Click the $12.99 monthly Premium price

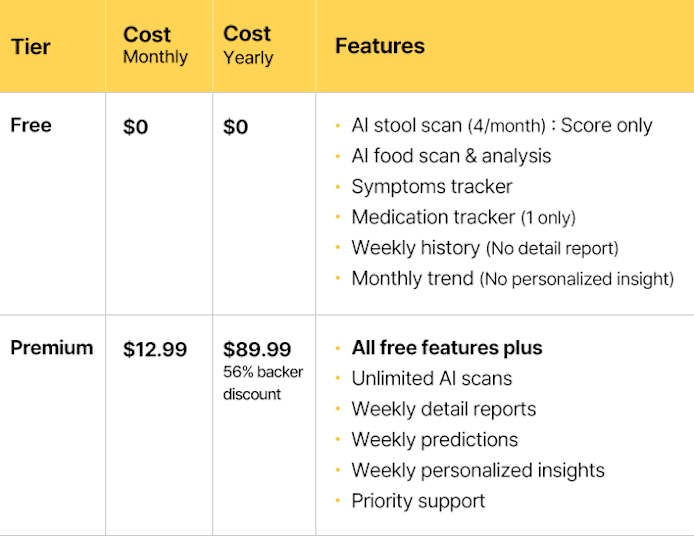point(155,350)
